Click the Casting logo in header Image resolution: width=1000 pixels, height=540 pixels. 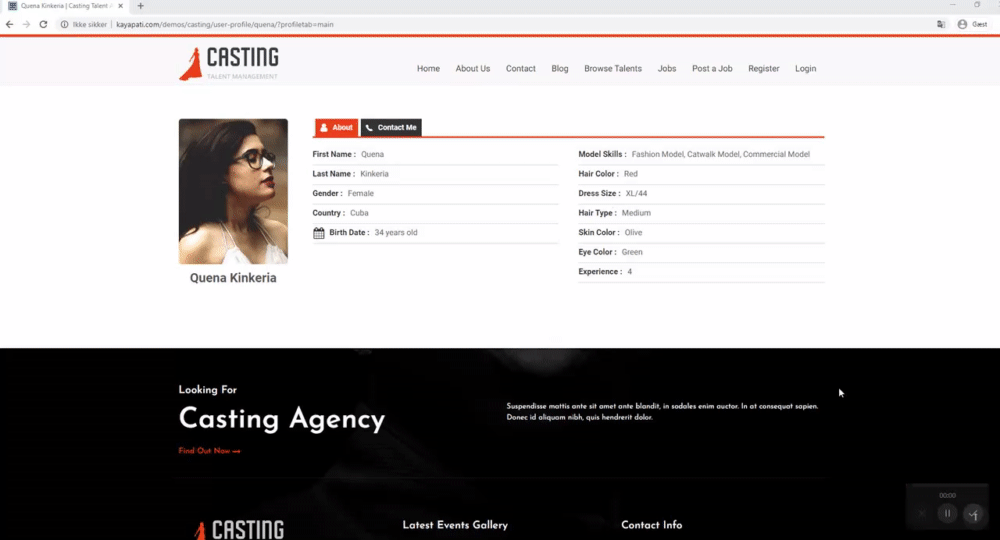point(229,64)
